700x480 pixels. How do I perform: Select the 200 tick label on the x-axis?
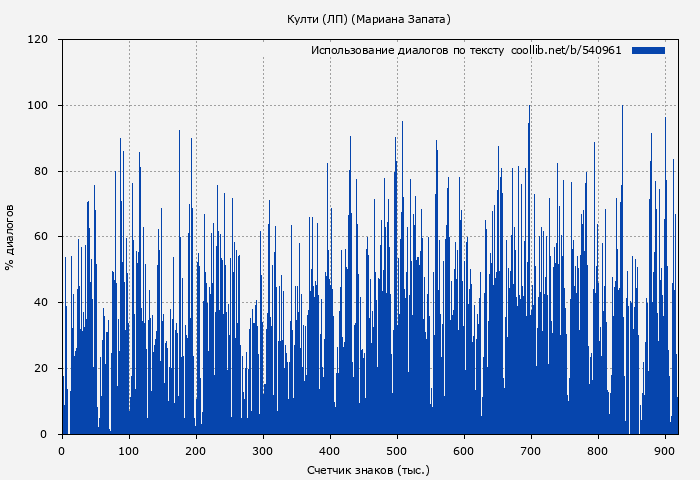click(196, 451)
